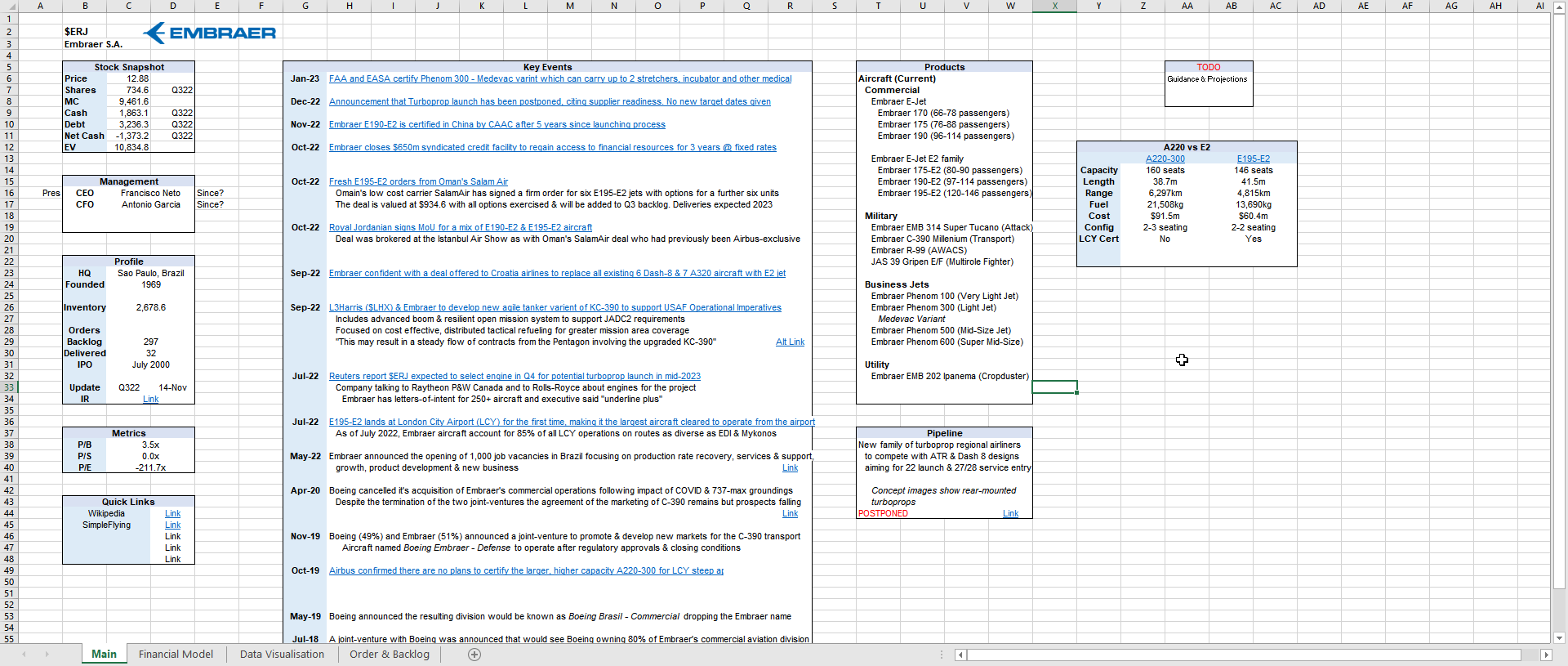Select the IPO date July 2000

(x=151, y=365)
